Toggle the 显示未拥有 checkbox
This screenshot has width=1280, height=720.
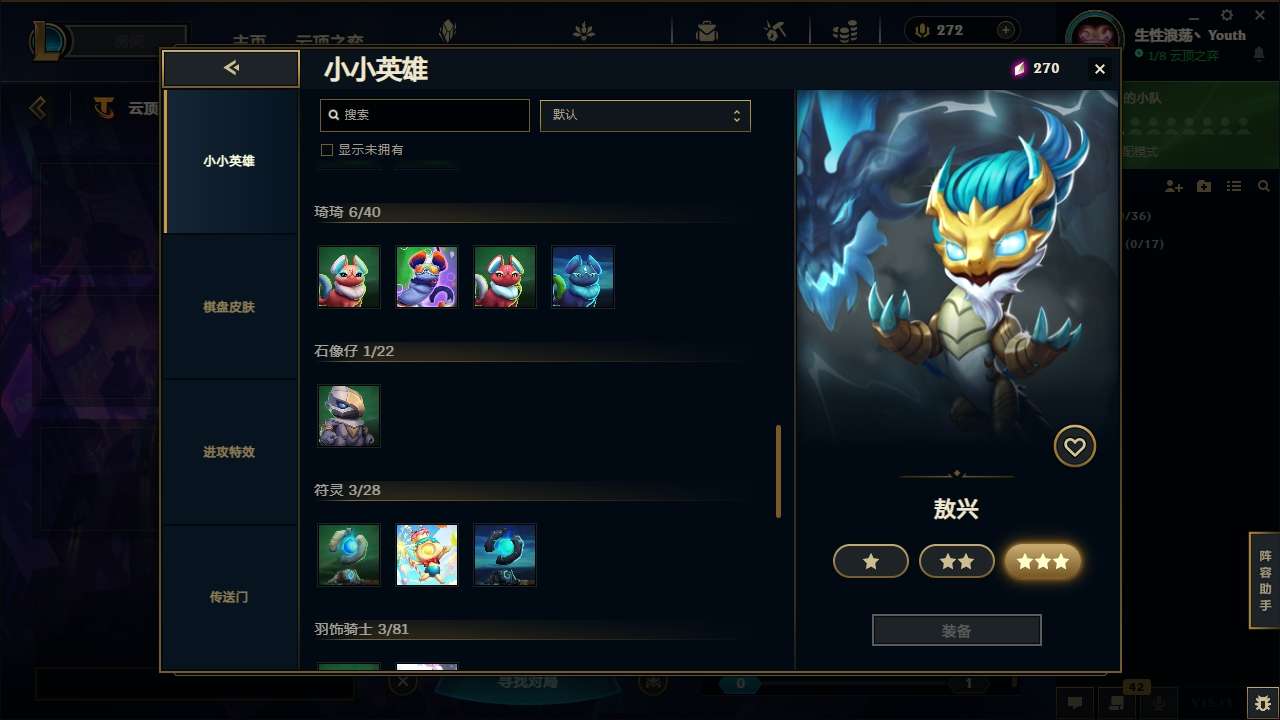326,150
